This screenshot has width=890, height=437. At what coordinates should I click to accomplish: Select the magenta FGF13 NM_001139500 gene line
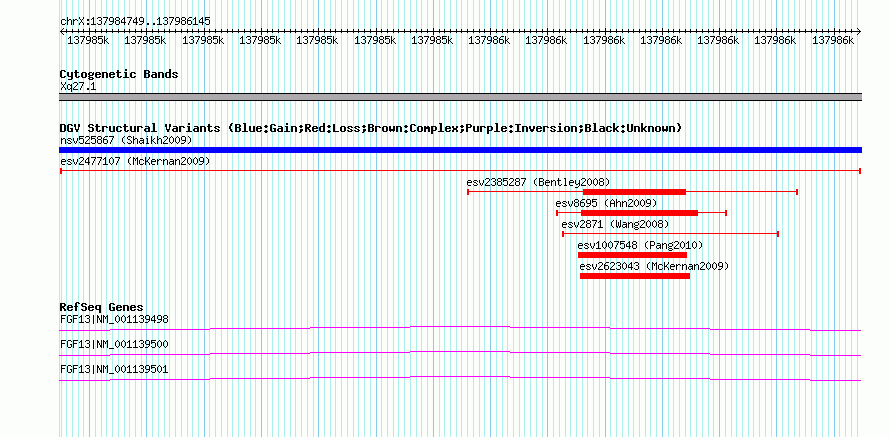(x=460, y=354)
